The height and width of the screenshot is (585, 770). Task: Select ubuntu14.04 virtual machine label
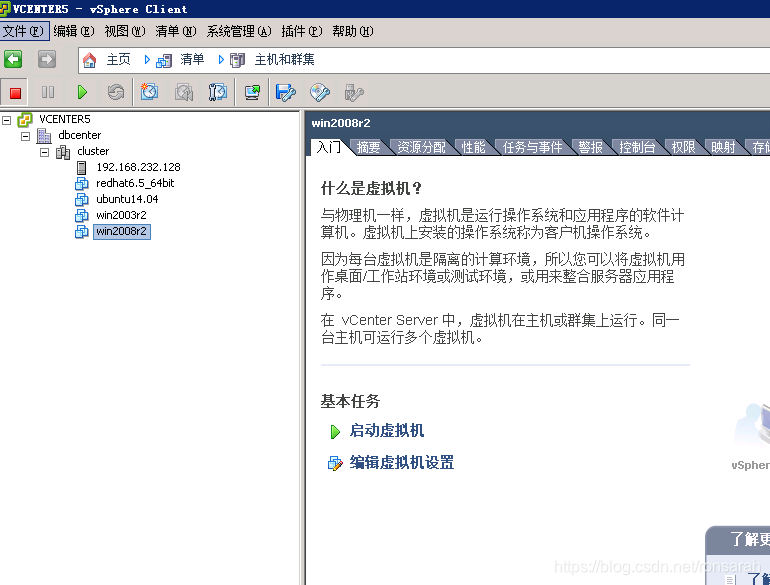tap(127, 199)
